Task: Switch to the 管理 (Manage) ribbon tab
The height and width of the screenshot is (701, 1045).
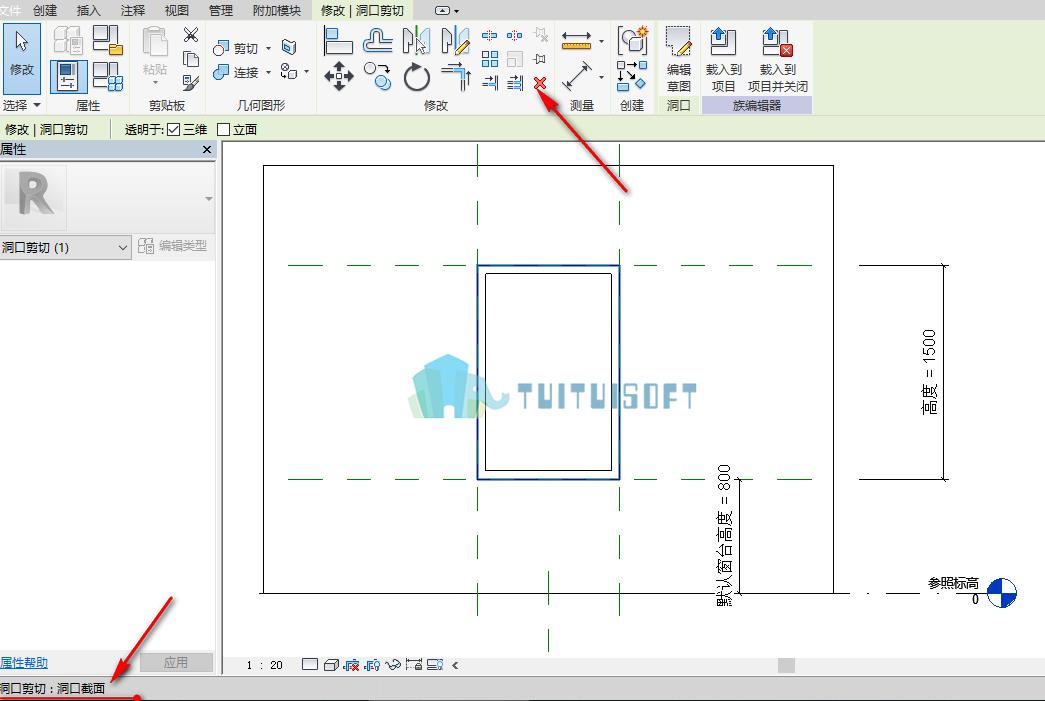Action: (x=221, y=11)
